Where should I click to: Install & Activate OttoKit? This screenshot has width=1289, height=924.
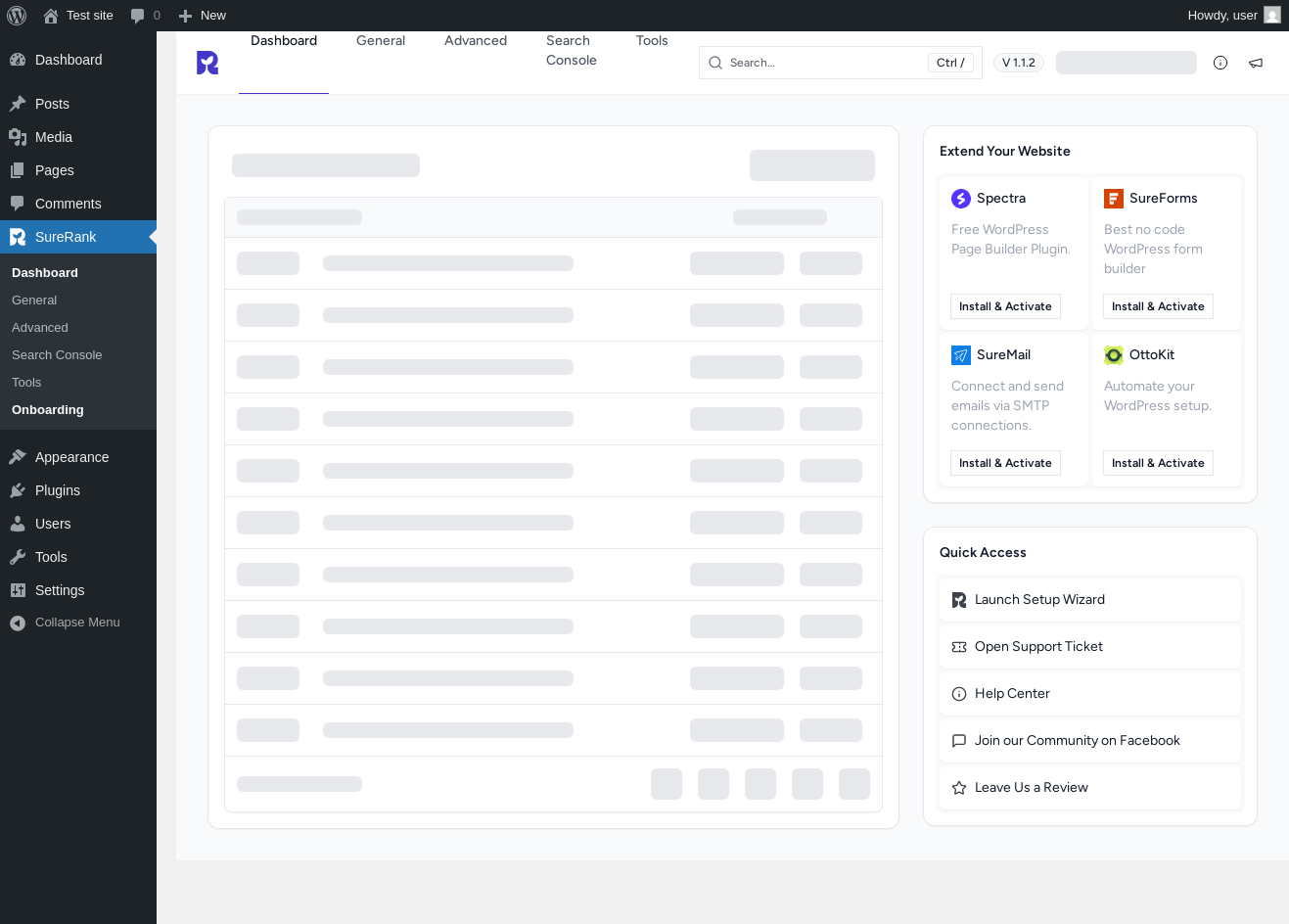click(x=1158, y=463)
